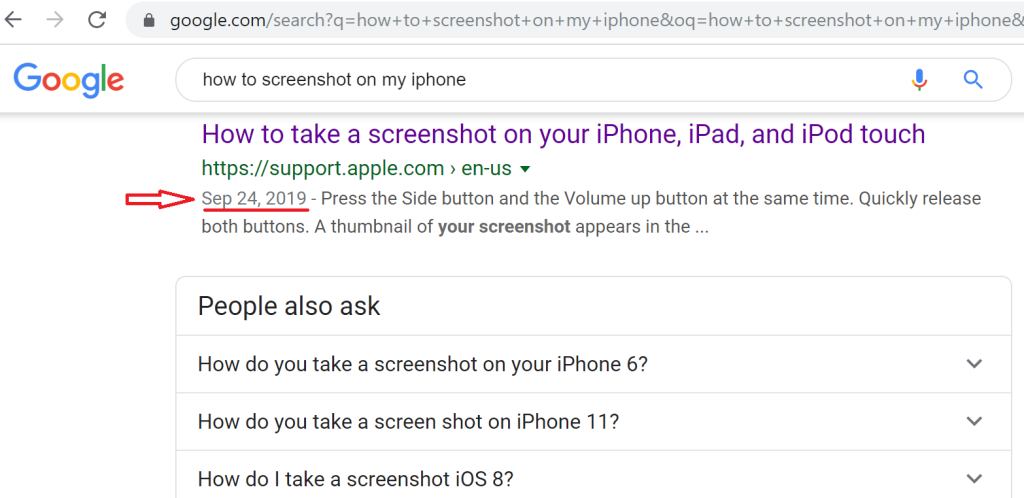Image resolution: width=1024 pixels, height=498 pixels.
Task: Click the 'Sep 24, 2019' date text
Action: tap(254, 198)
